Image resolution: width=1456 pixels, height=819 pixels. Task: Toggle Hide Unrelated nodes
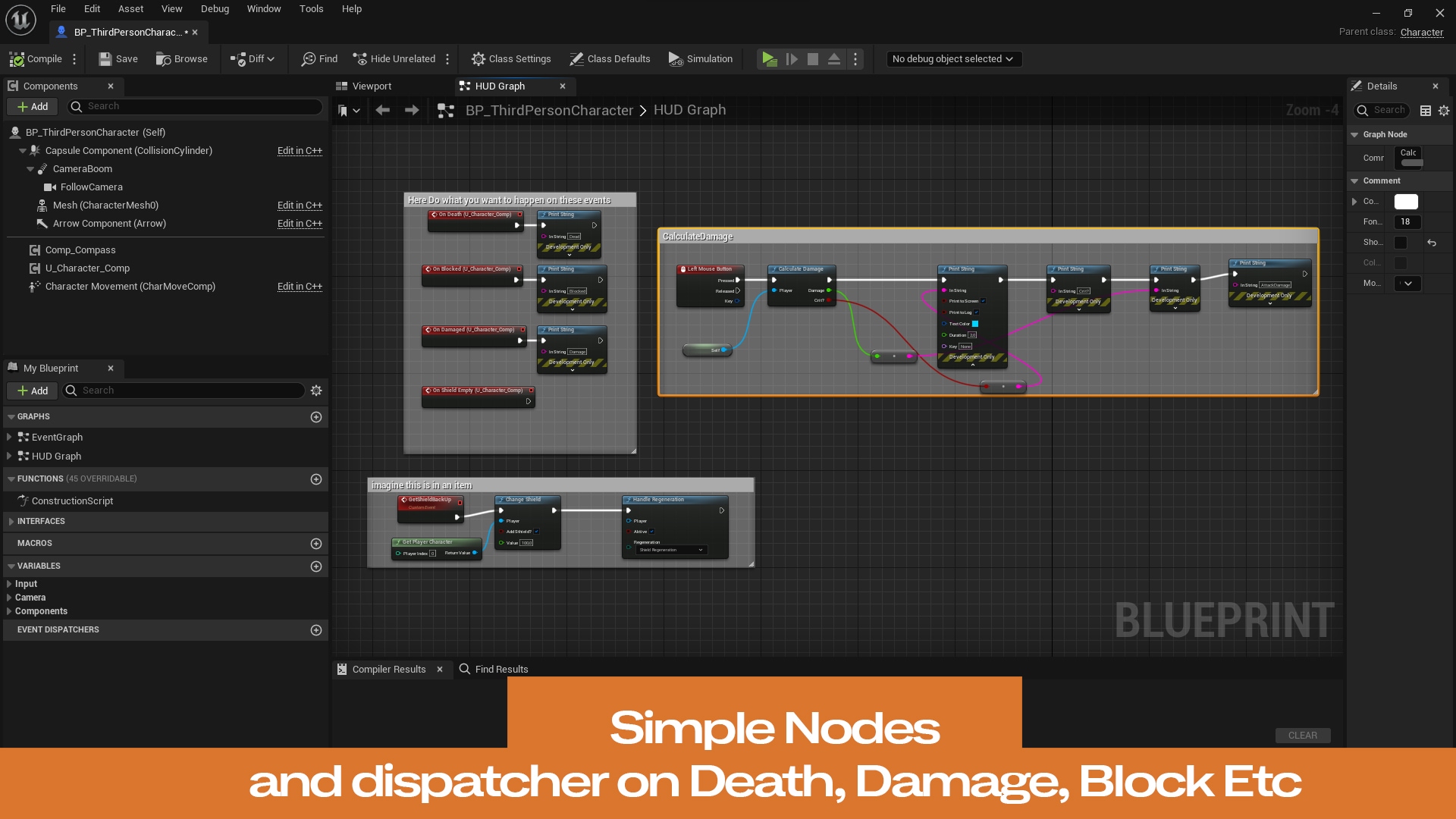[x=394, y=58]
